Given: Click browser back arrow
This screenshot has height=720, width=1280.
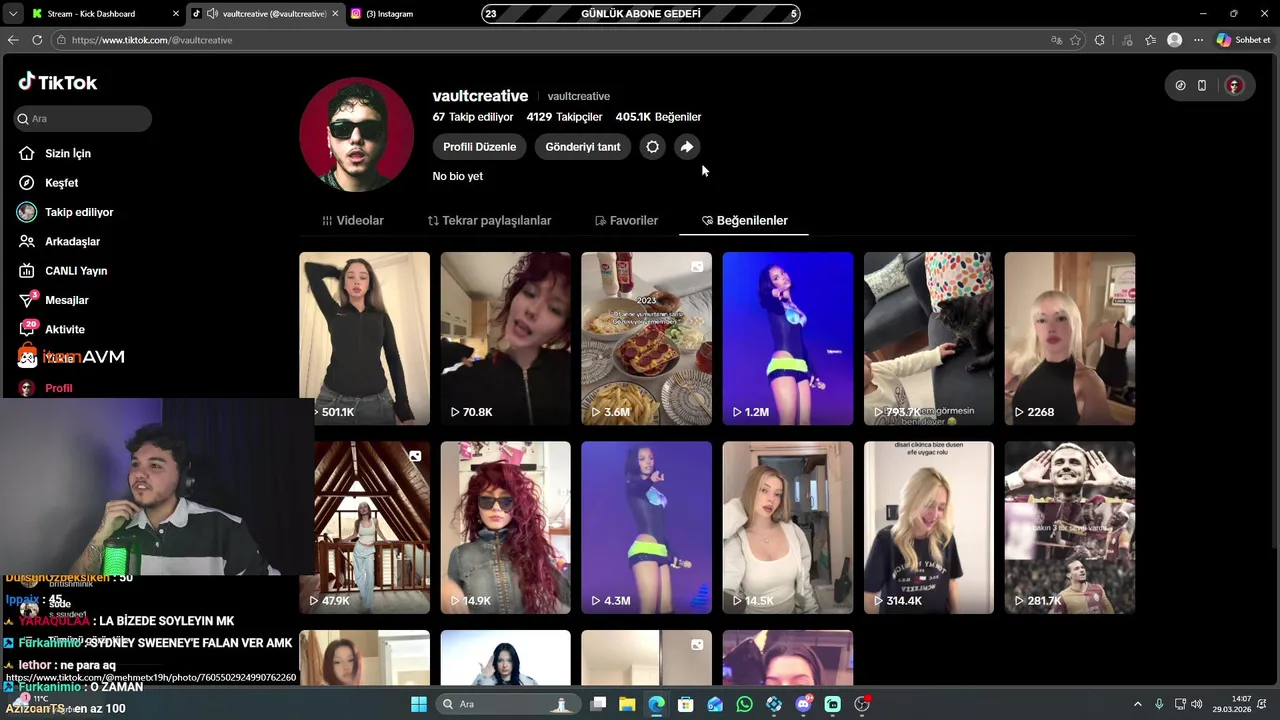Looking at the screenshot, I should (12, 40).
